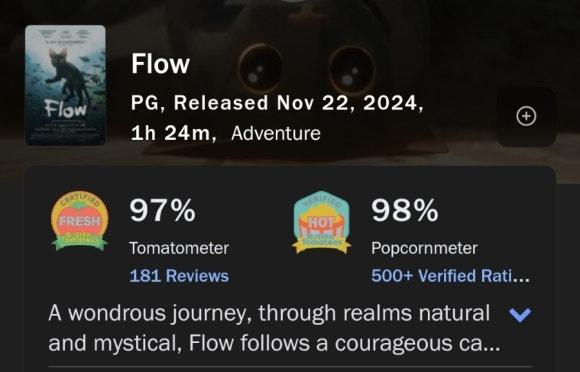Click the cat's right eye in hero image
Viewport: 580px width, 372px height.
[x=352, y=71]
